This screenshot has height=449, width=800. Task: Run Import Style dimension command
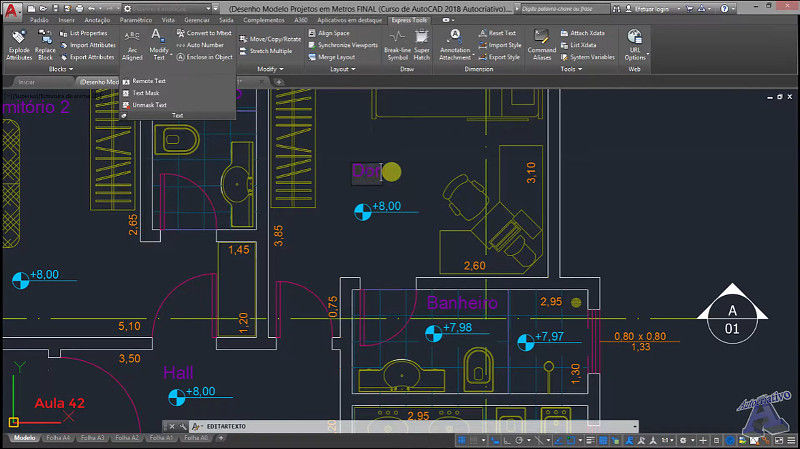tap(500, 45)
